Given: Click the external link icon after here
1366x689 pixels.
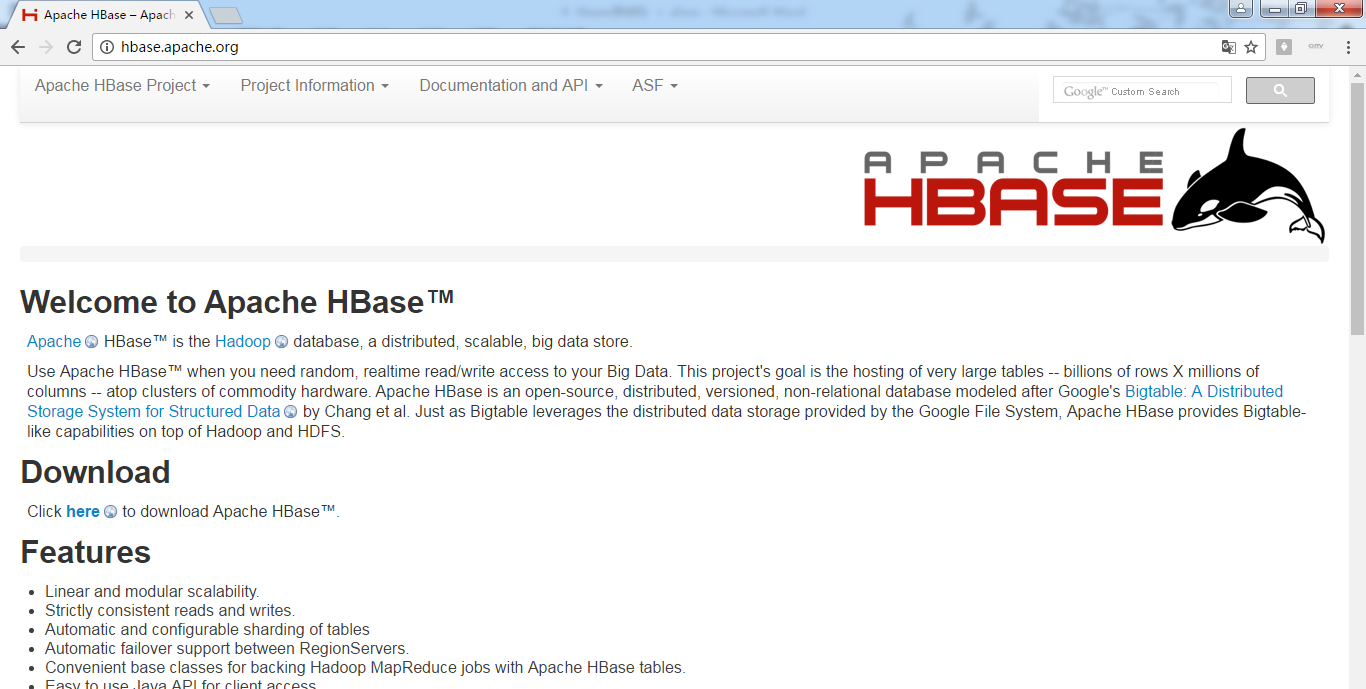Looking at the screenshot, I should 110,512.
